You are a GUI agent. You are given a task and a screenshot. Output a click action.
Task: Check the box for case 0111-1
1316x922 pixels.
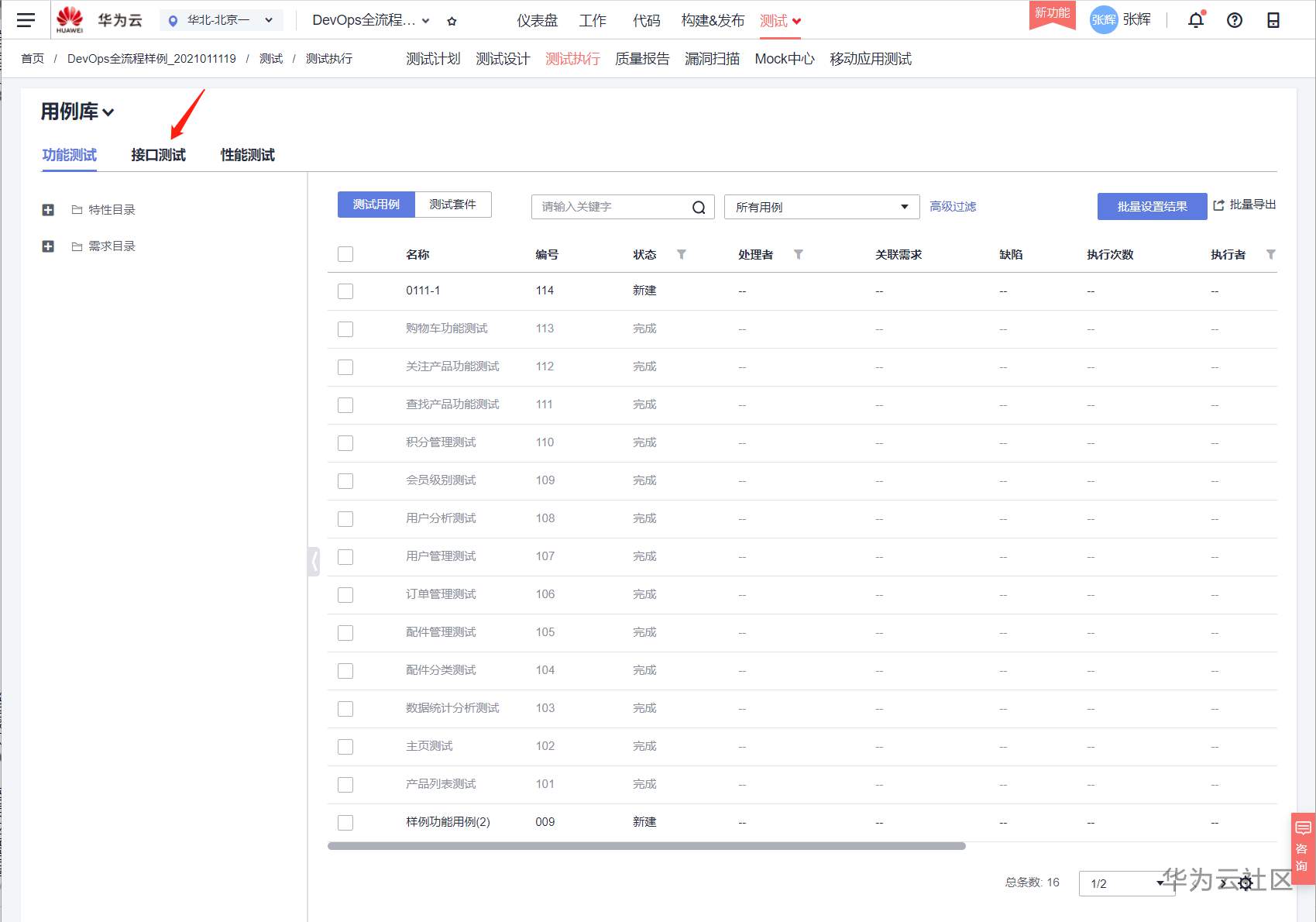tap(345, 291)
